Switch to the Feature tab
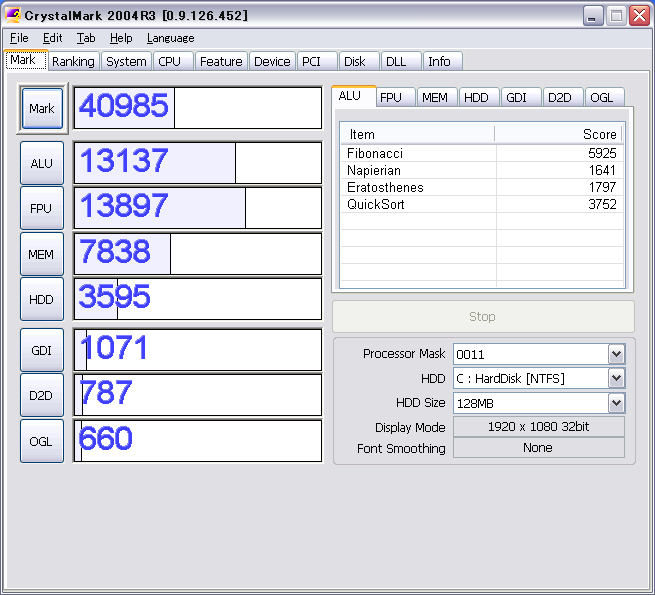This screenshot has height=595, width=655. coord(221,61)
